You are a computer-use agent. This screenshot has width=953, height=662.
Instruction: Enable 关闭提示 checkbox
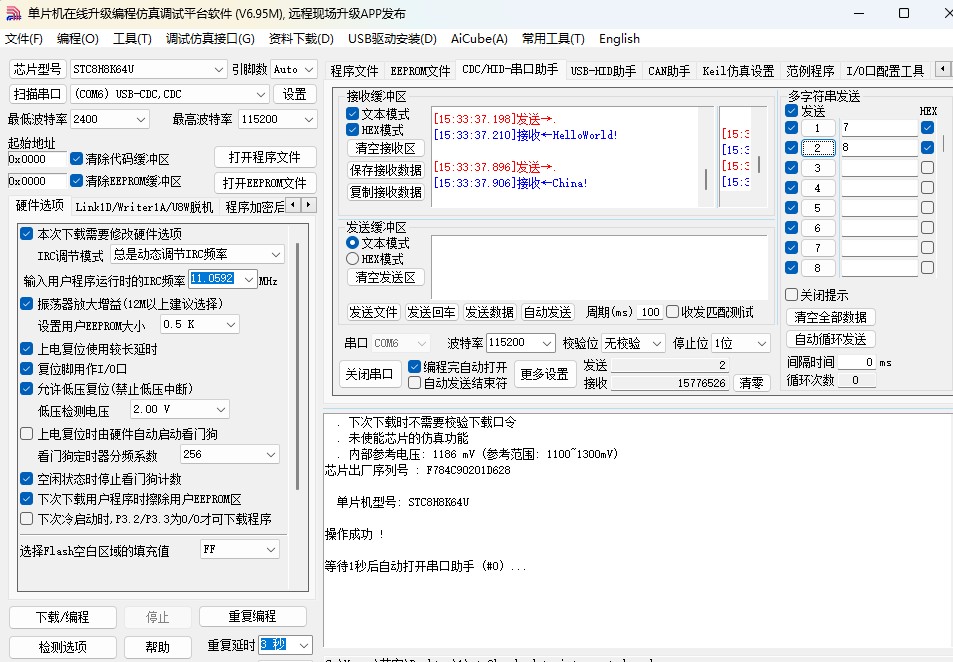791,295
